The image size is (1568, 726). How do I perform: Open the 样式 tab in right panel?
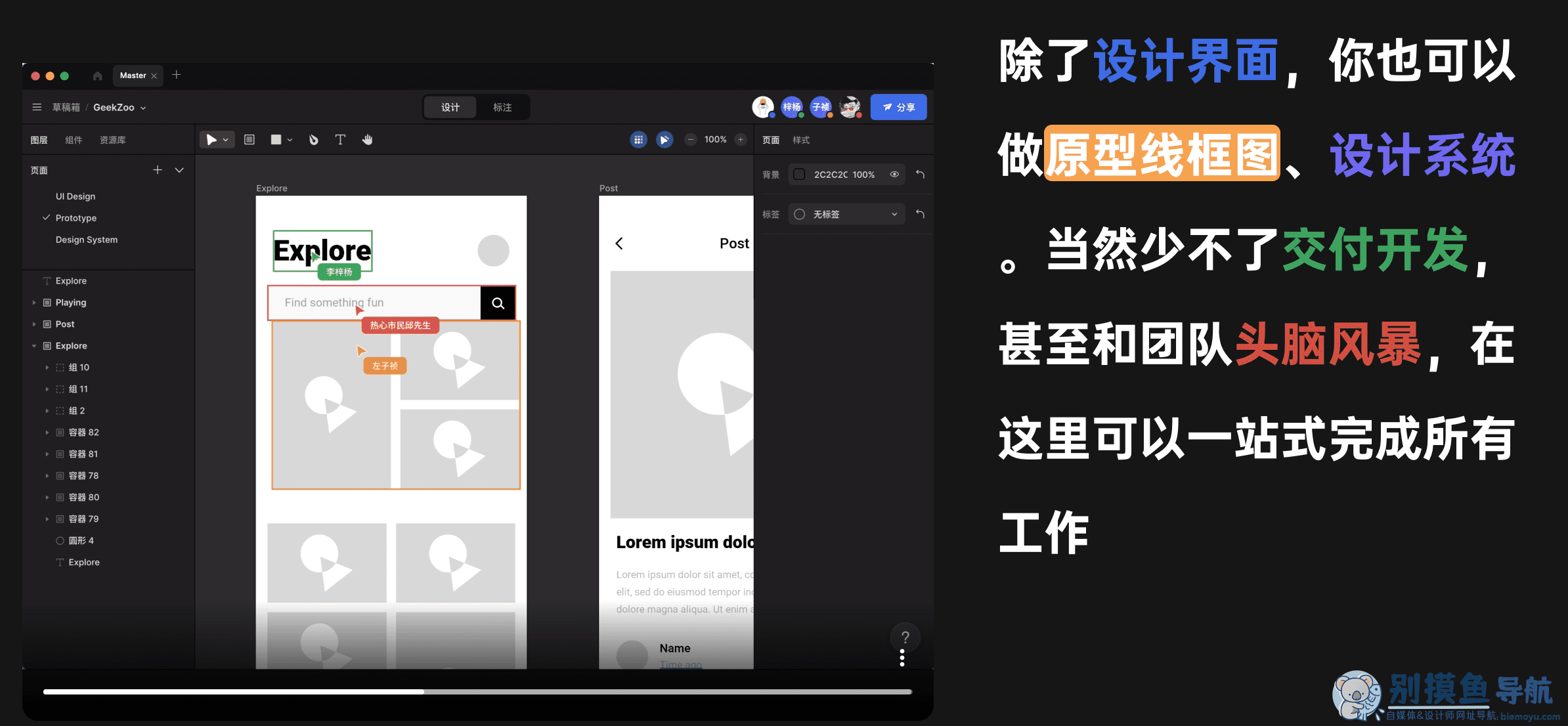[801, 140]
